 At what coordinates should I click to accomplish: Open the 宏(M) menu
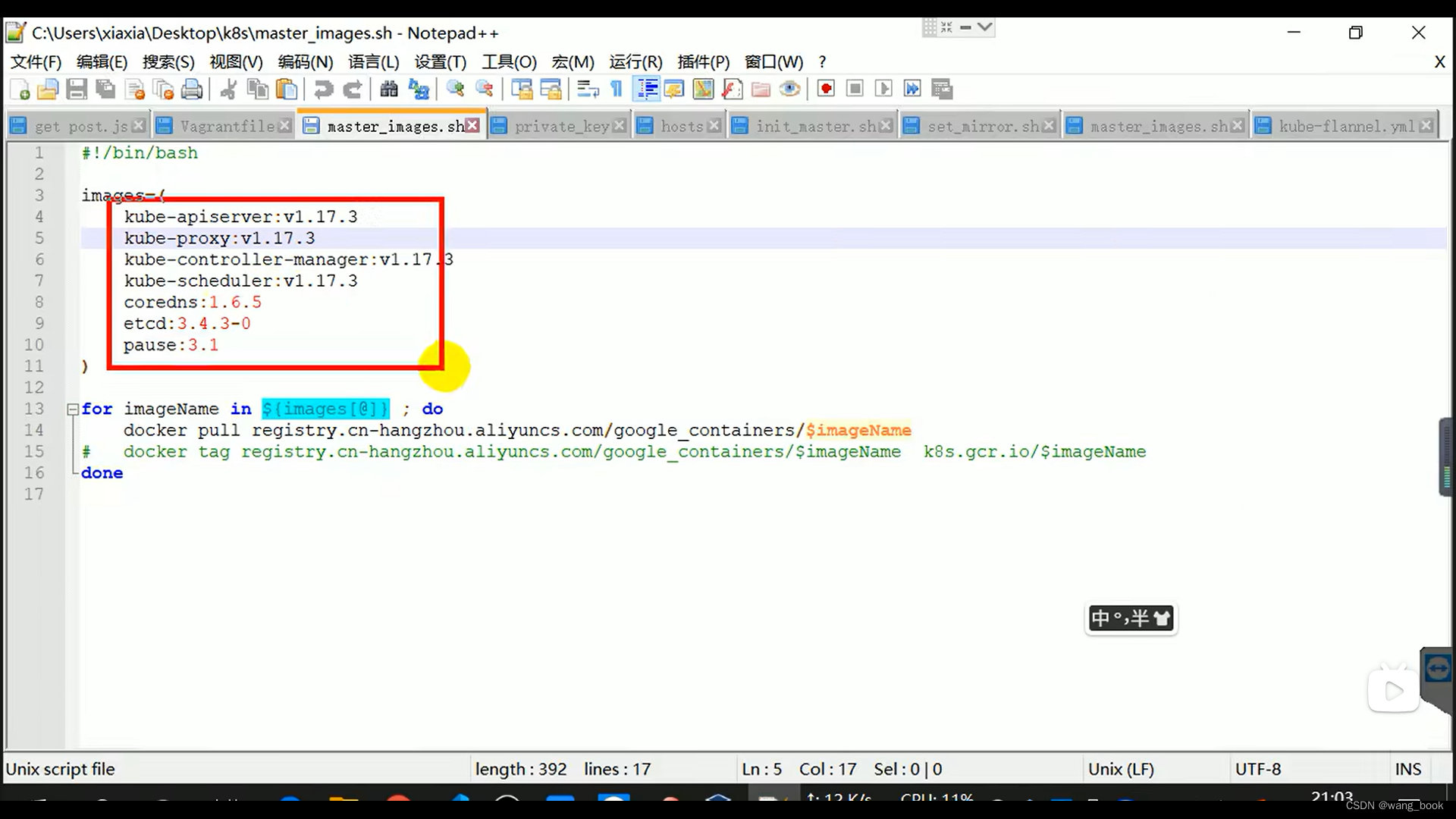[573, 62]
